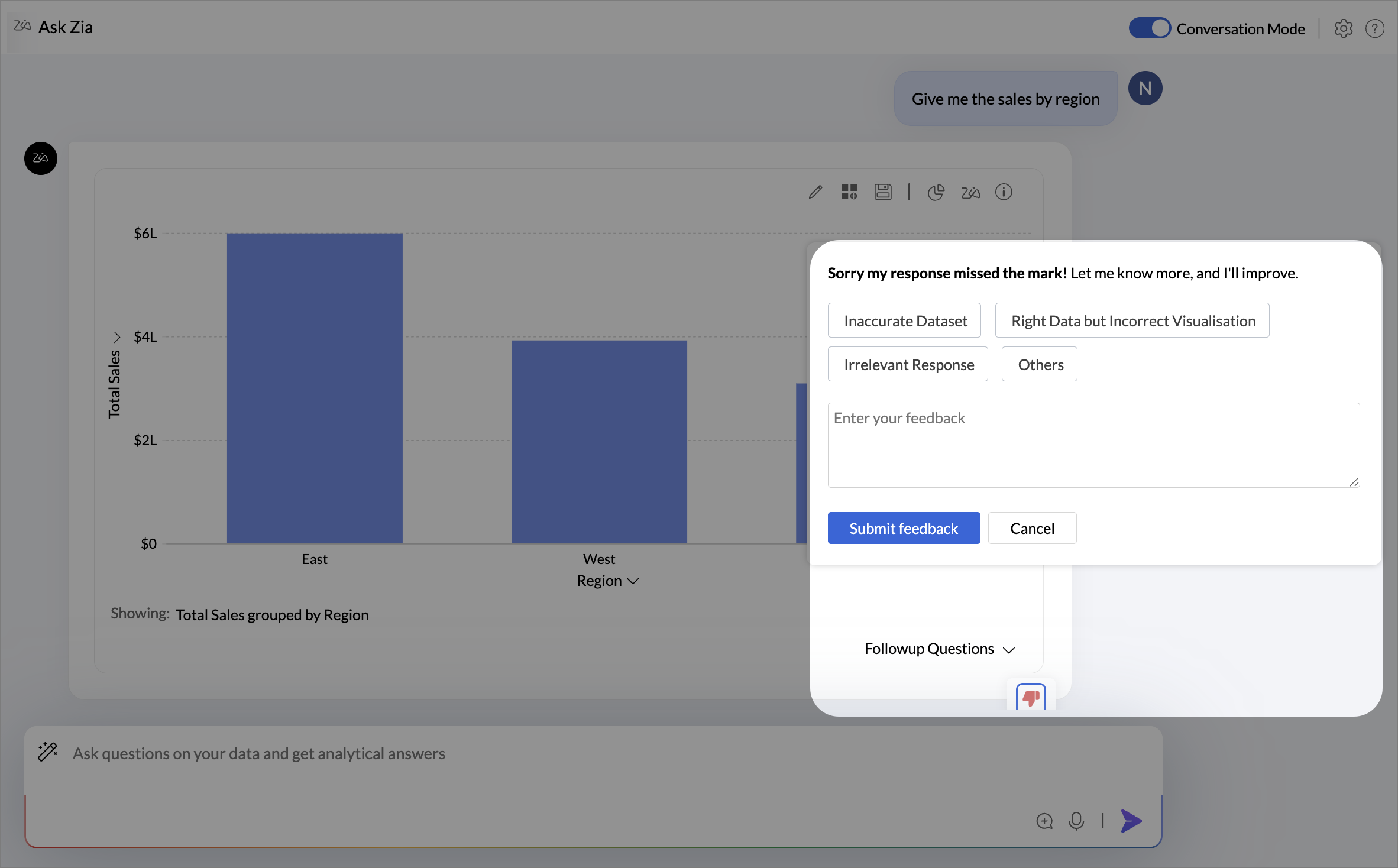Select Right Data but Incorrect Visualisation
Image resolution: width=1398 pixels, height=868 pixels.
pyautogui.click(x=1132, y=320)
